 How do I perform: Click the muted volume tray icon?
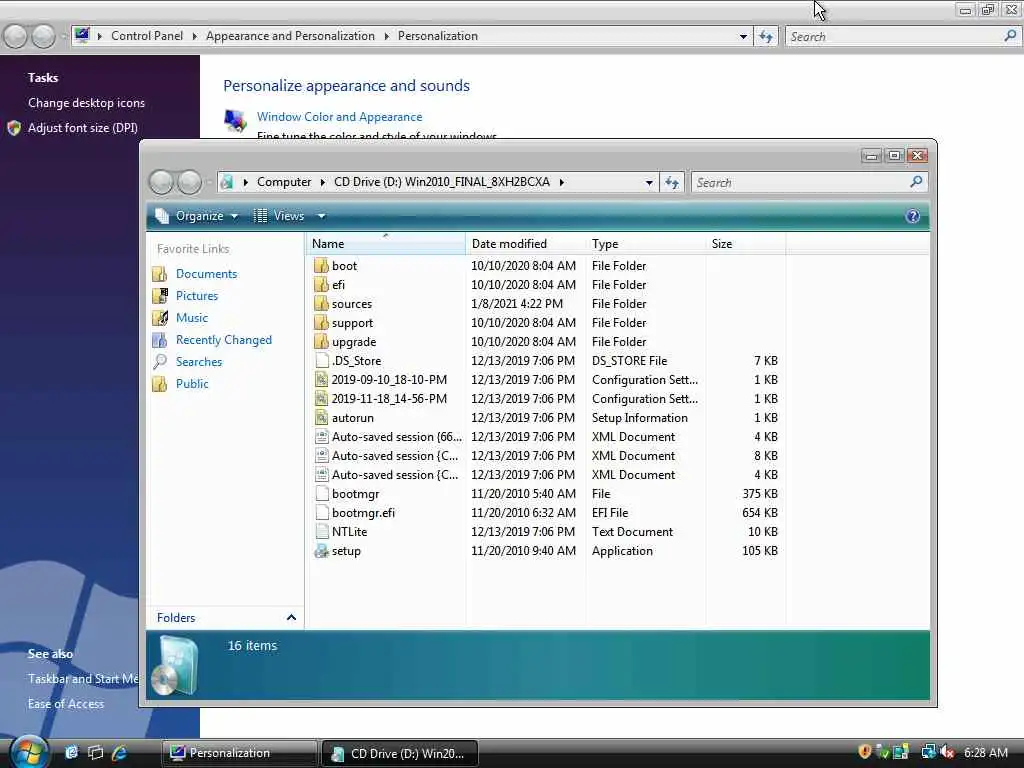click(948, 752)
